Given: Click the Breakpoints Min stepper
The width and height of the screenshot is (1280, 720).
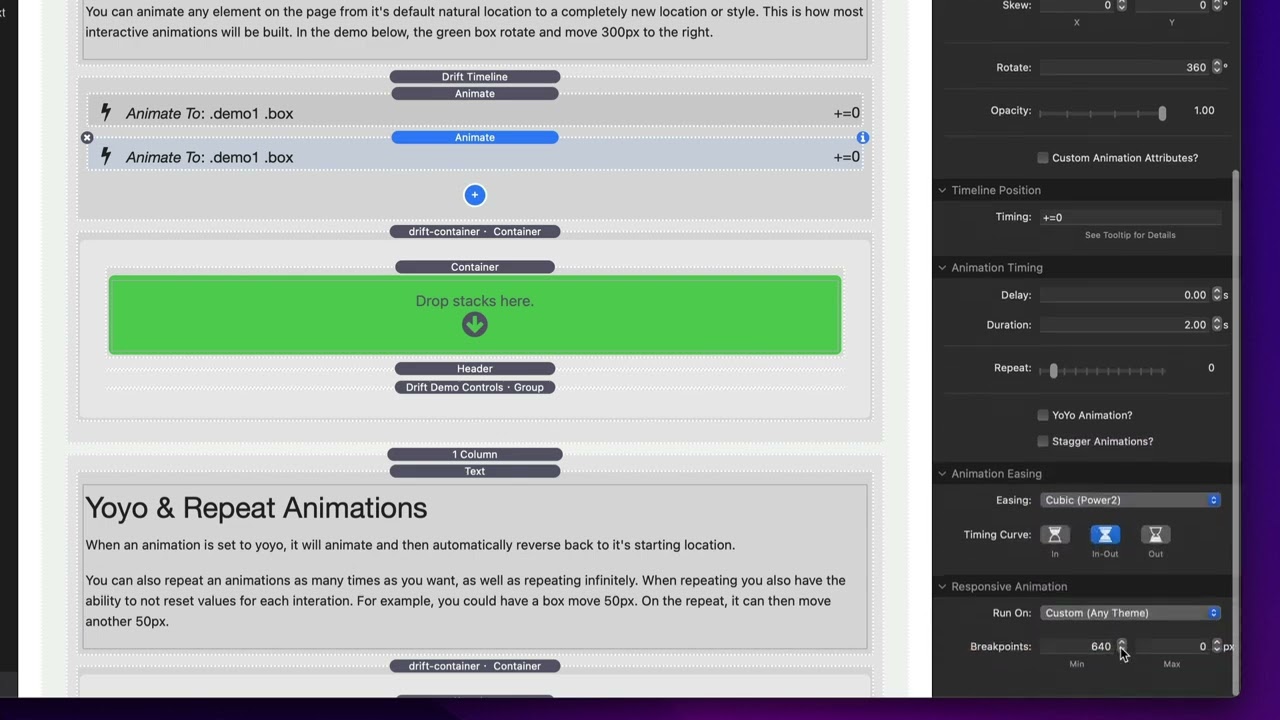Looking at the screenshot, I should [x=1121, y=646].
